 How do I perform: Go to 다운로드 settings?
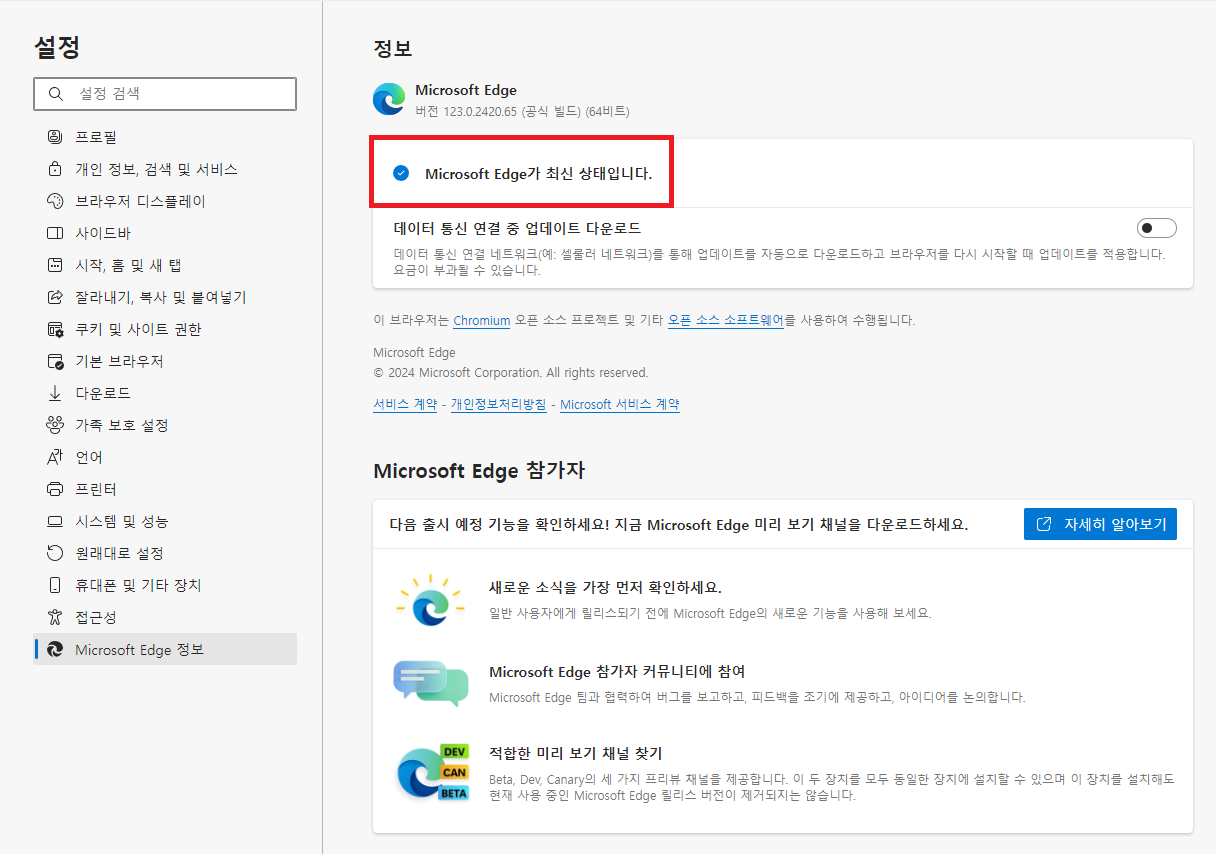pos(165,393)
